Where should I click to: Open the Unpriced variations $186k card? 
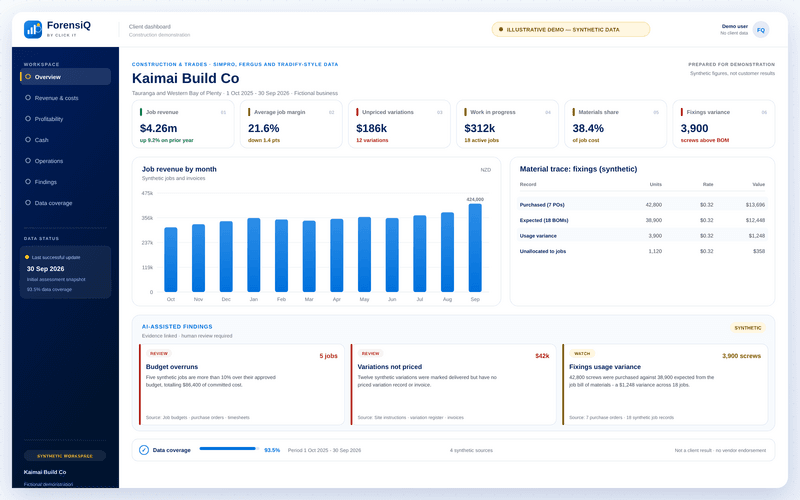tap(399, 124)
